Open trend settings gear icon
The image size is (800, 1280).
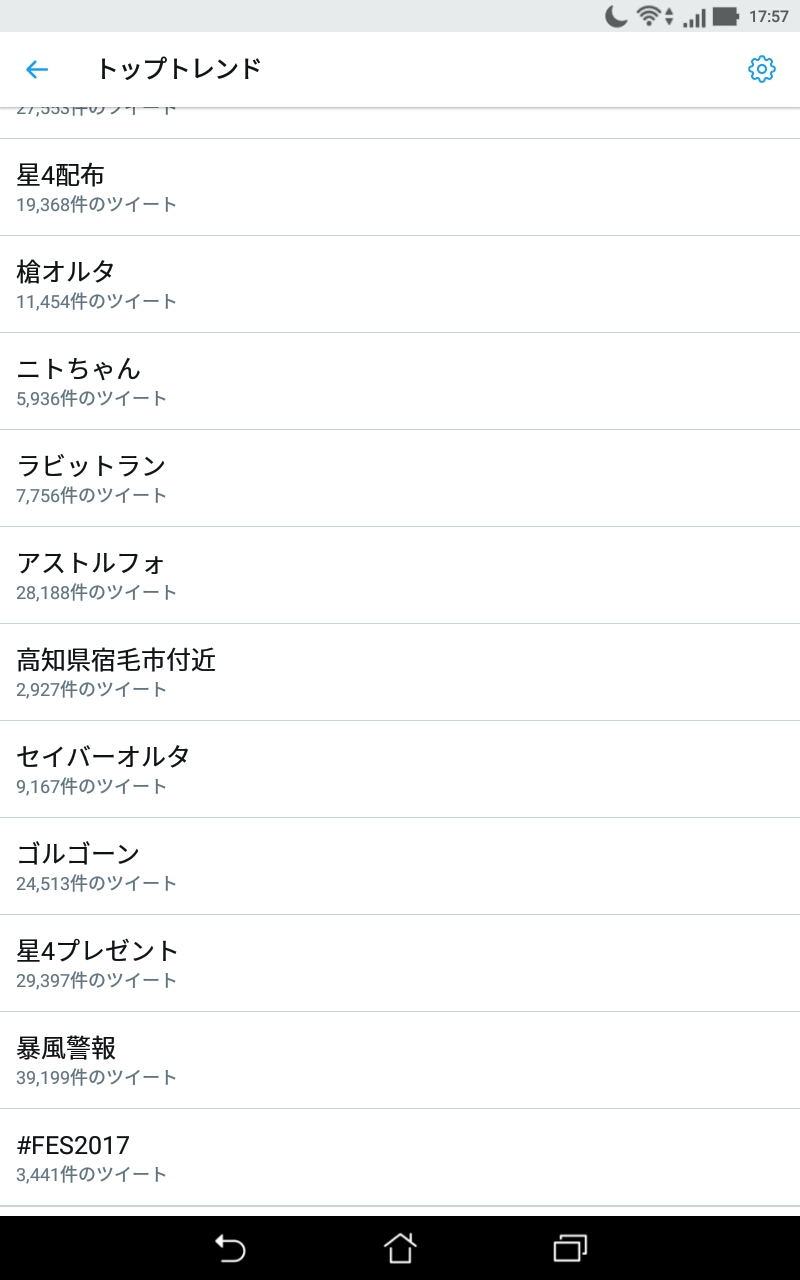click(x=762, y=69)
